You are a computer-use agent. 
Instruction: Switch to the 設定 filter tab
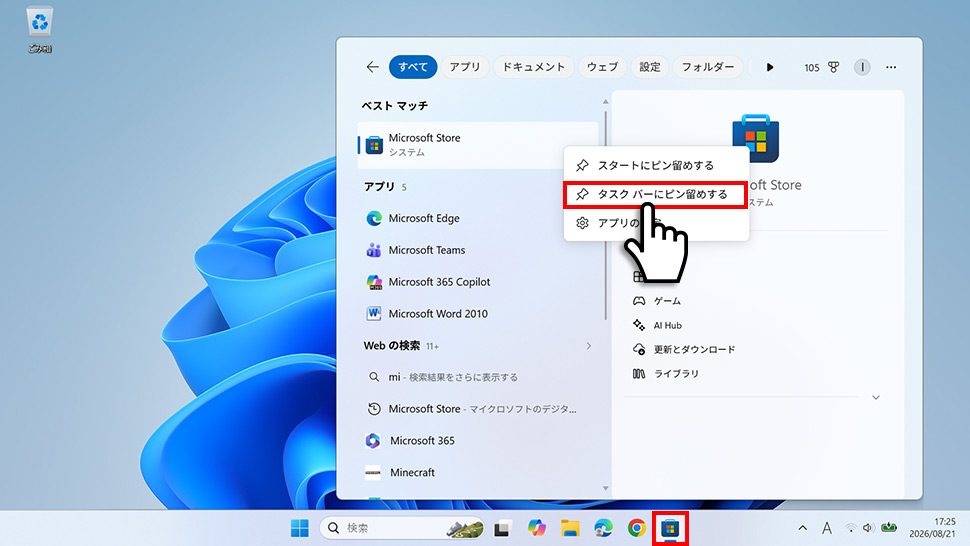point(650,67)
